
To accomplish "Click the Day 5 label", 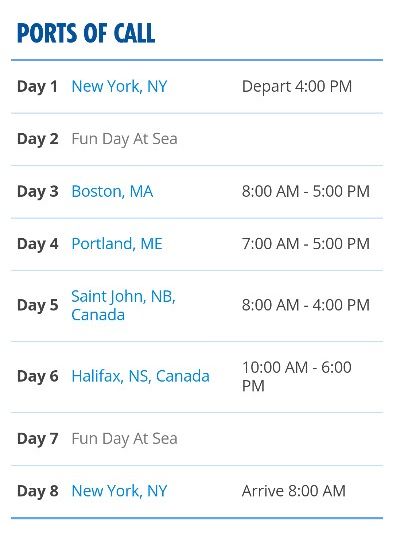I will point(38,305).
